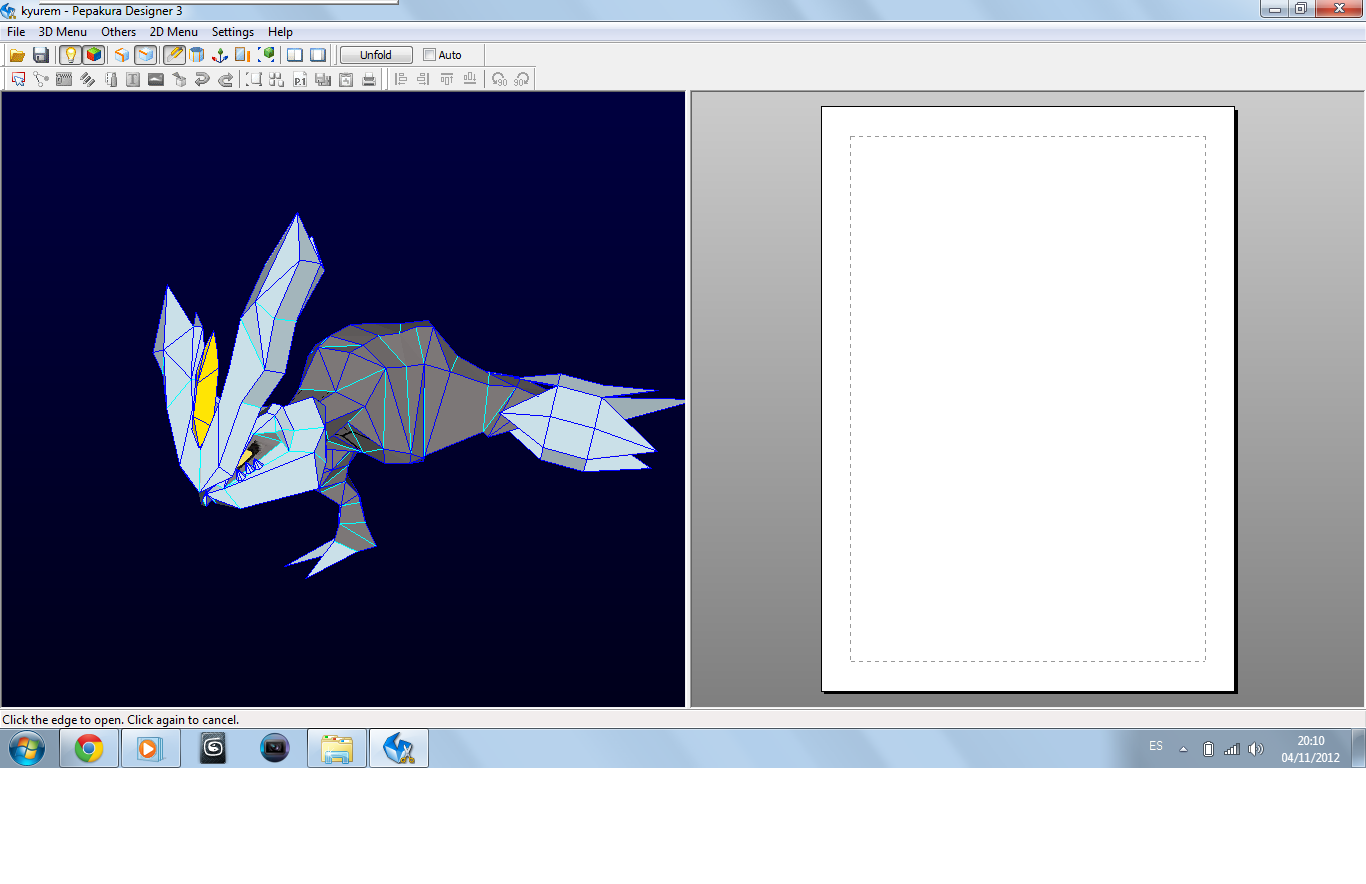Toggle the light bulb lighting button
Image resolution: width=1366 pixels, height=884 pixels.
(70, 55)
